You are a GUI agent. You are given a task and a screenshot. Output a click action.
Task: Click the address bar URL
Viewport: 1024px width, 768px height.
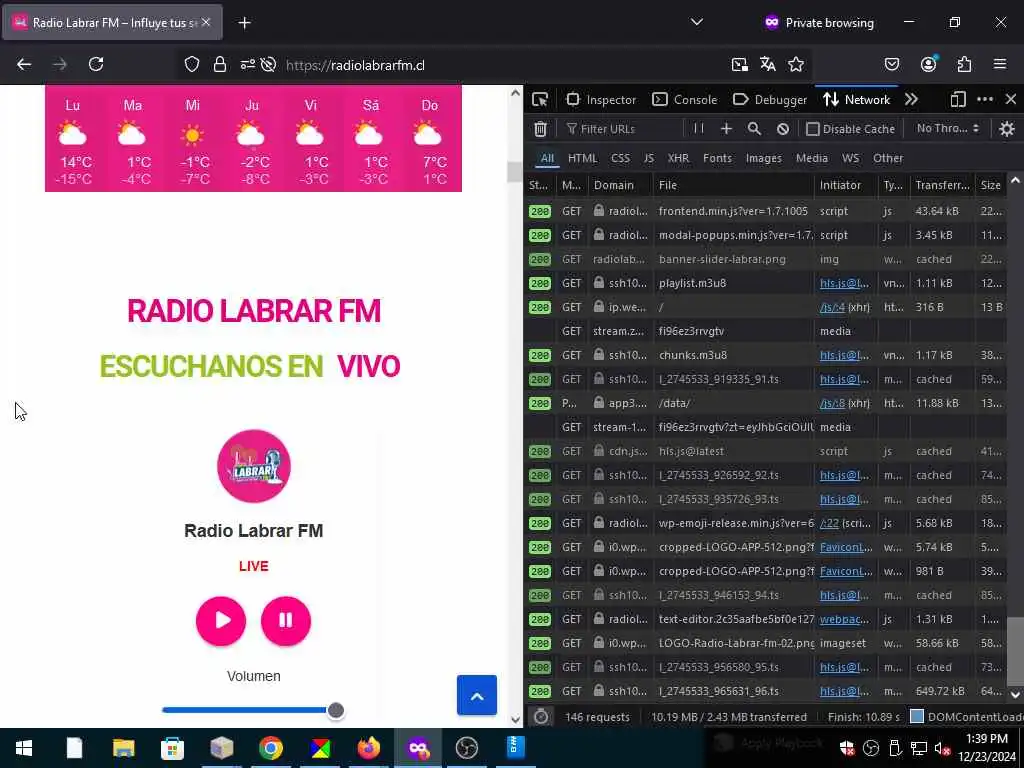tap(355, 65)
